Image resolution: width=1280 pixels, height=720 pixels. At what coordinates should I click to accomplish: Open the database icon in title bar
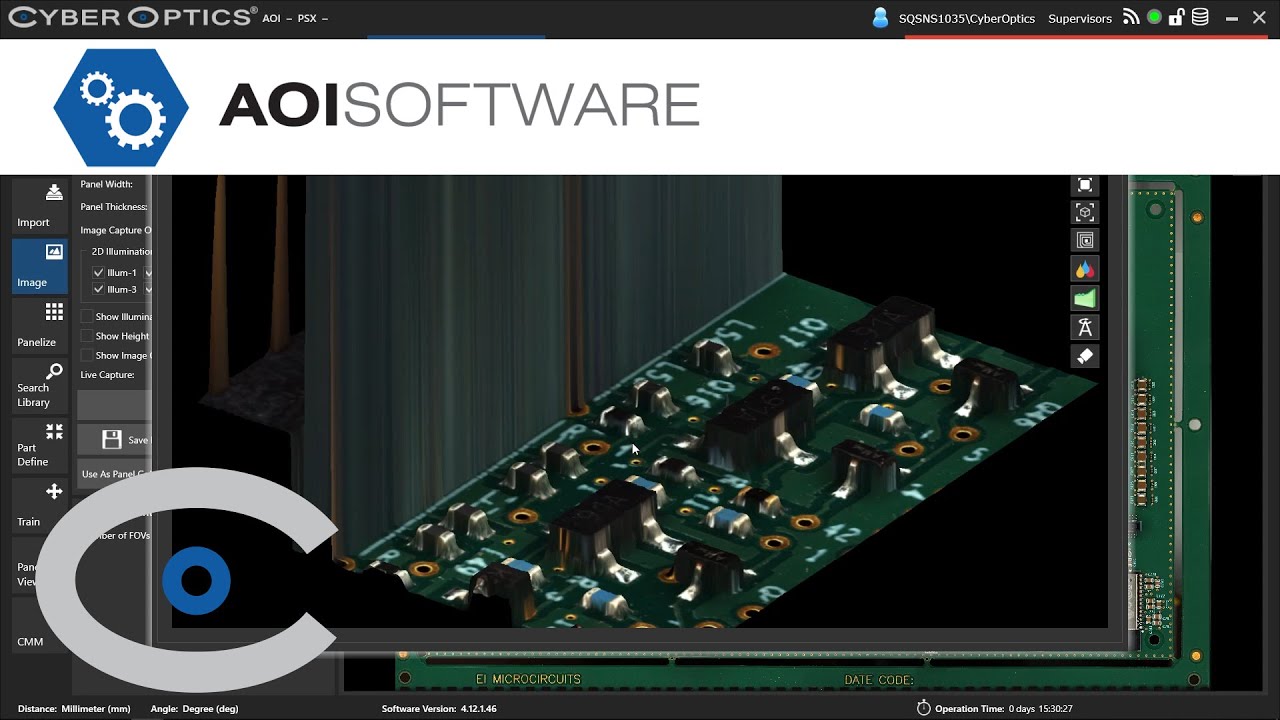1200,17
